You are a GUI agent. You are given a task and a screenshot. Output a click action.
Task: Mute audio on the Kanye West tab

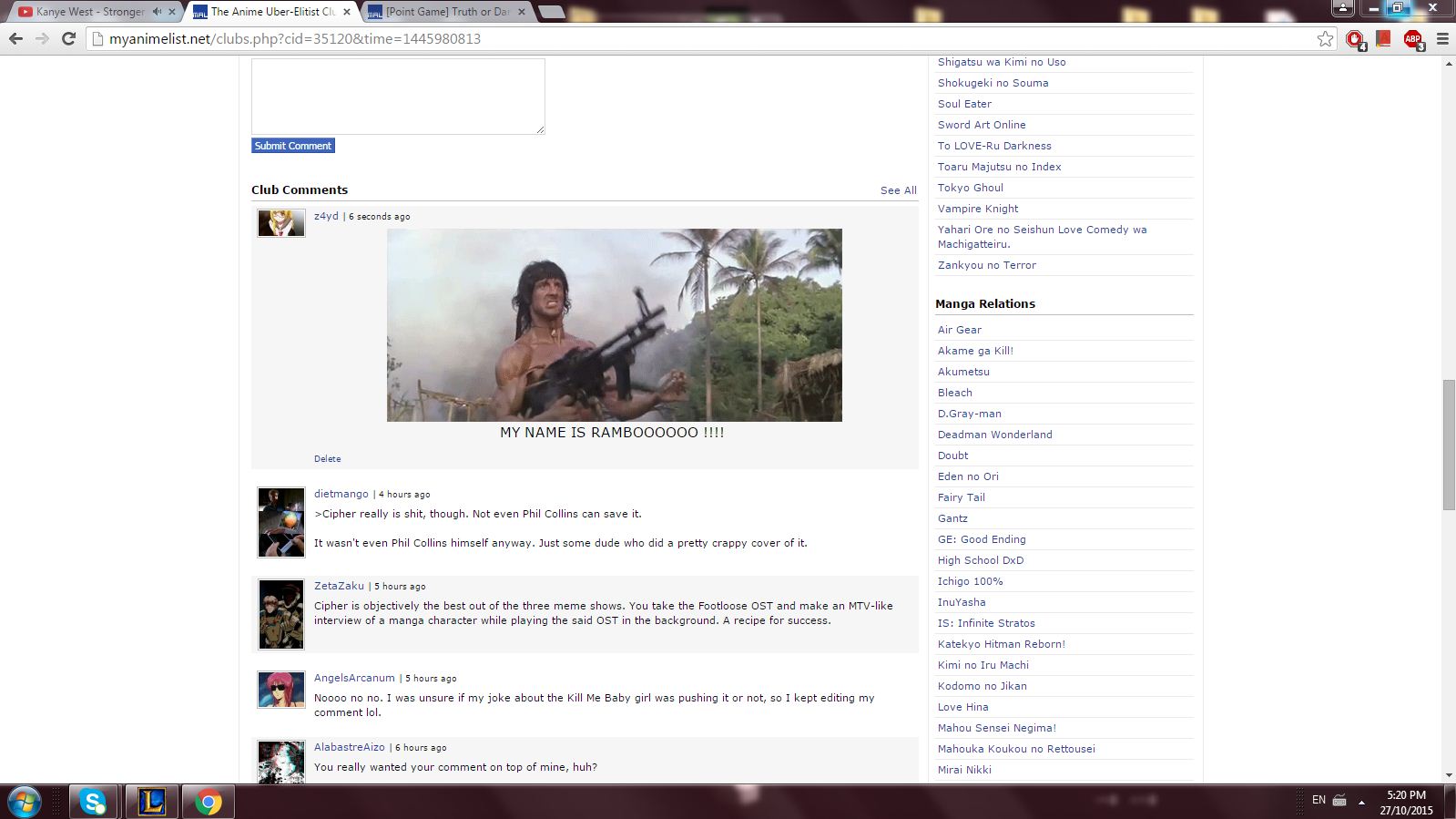point(157,12)
